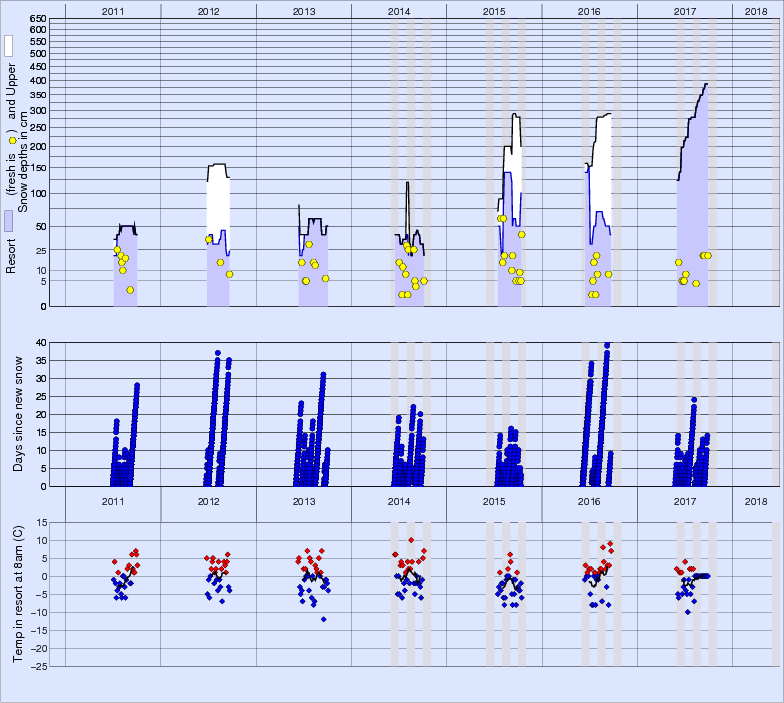The width and height of the screenshot is (784, 703).
Task: Click the 2017 snow depth peak
Action: click(x=705, y=84)
